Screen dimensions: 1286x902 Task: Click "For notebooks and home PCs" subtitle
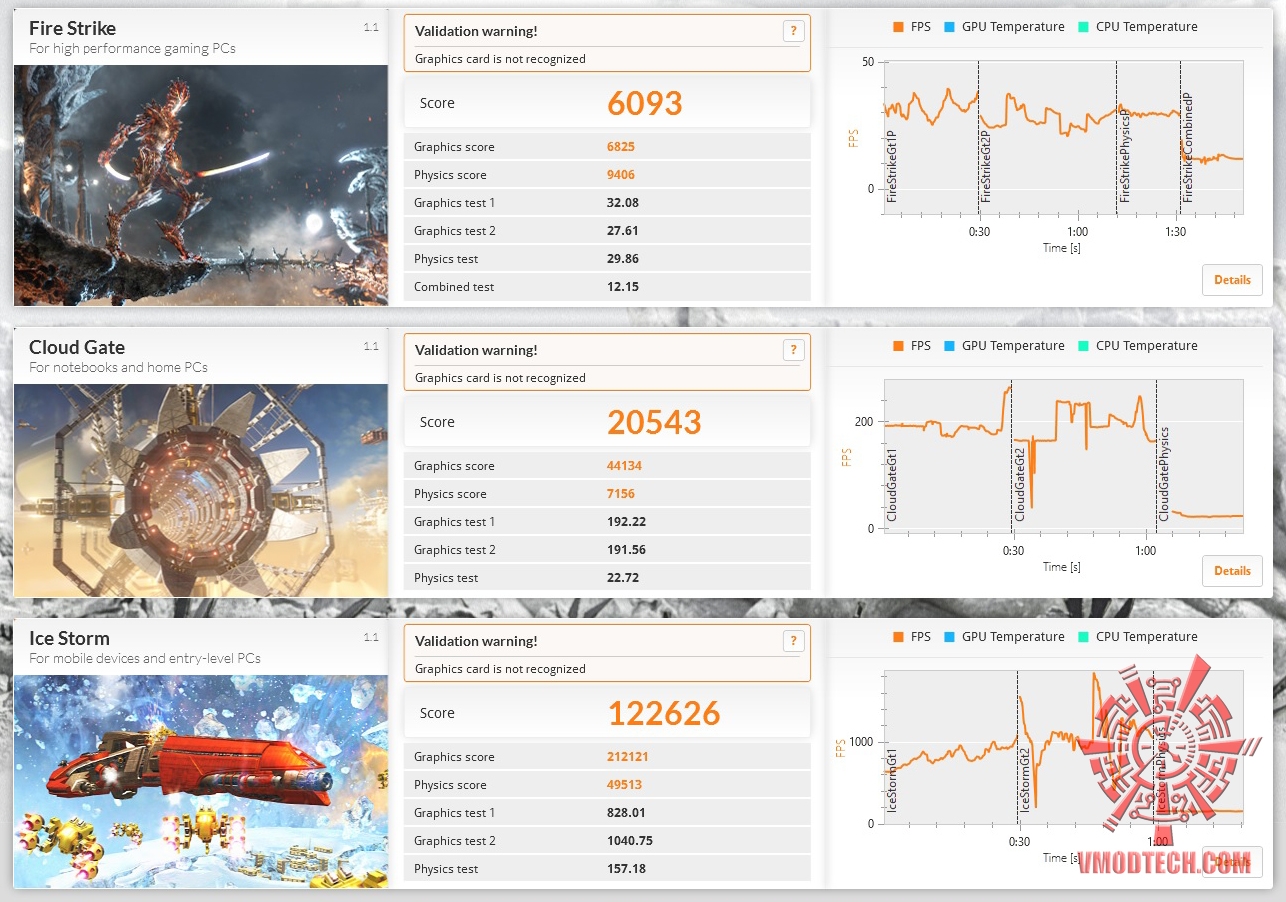tap(118, 367)
